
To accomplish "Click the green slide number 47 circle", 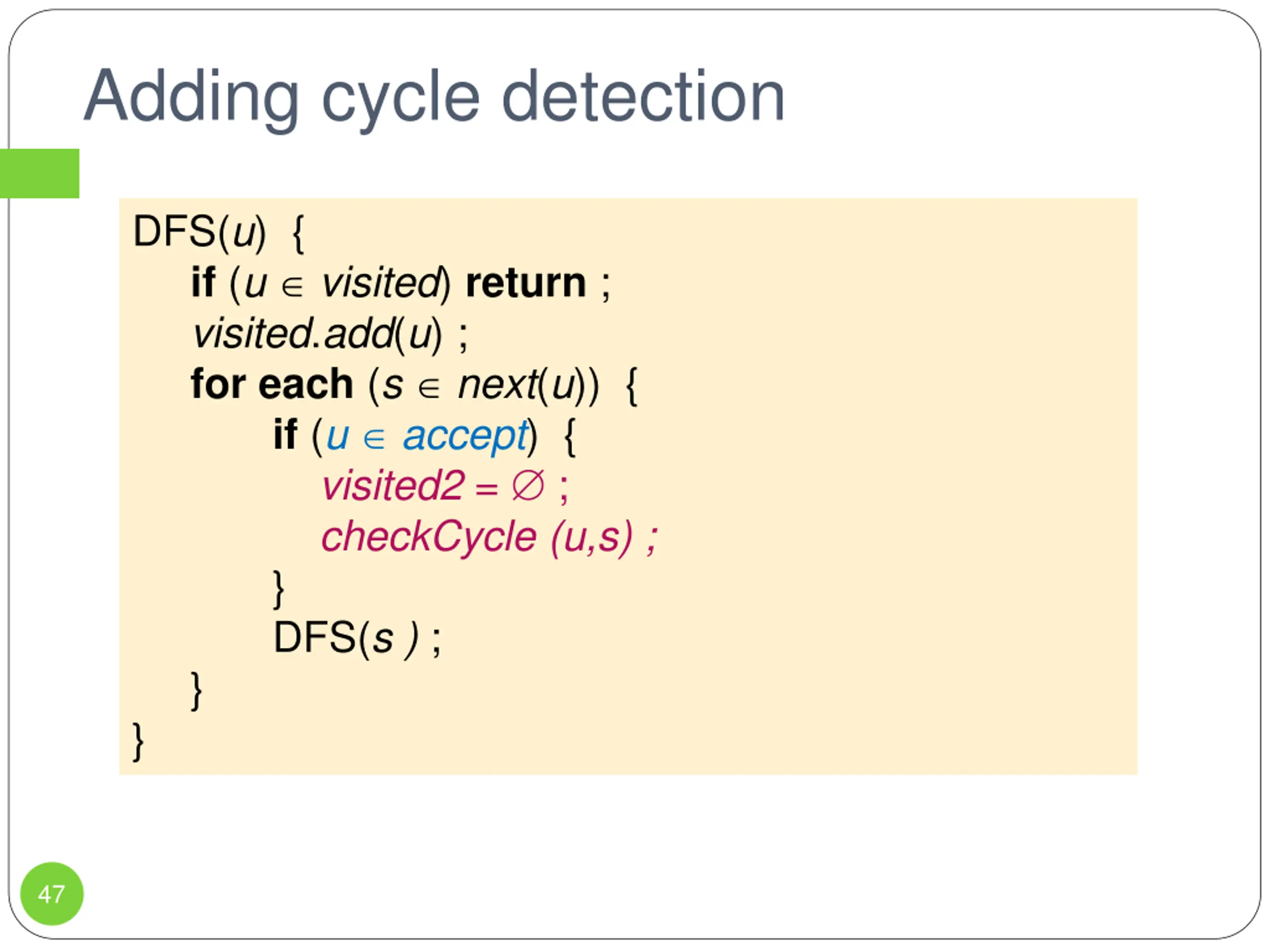I will [x=52, y=893].
